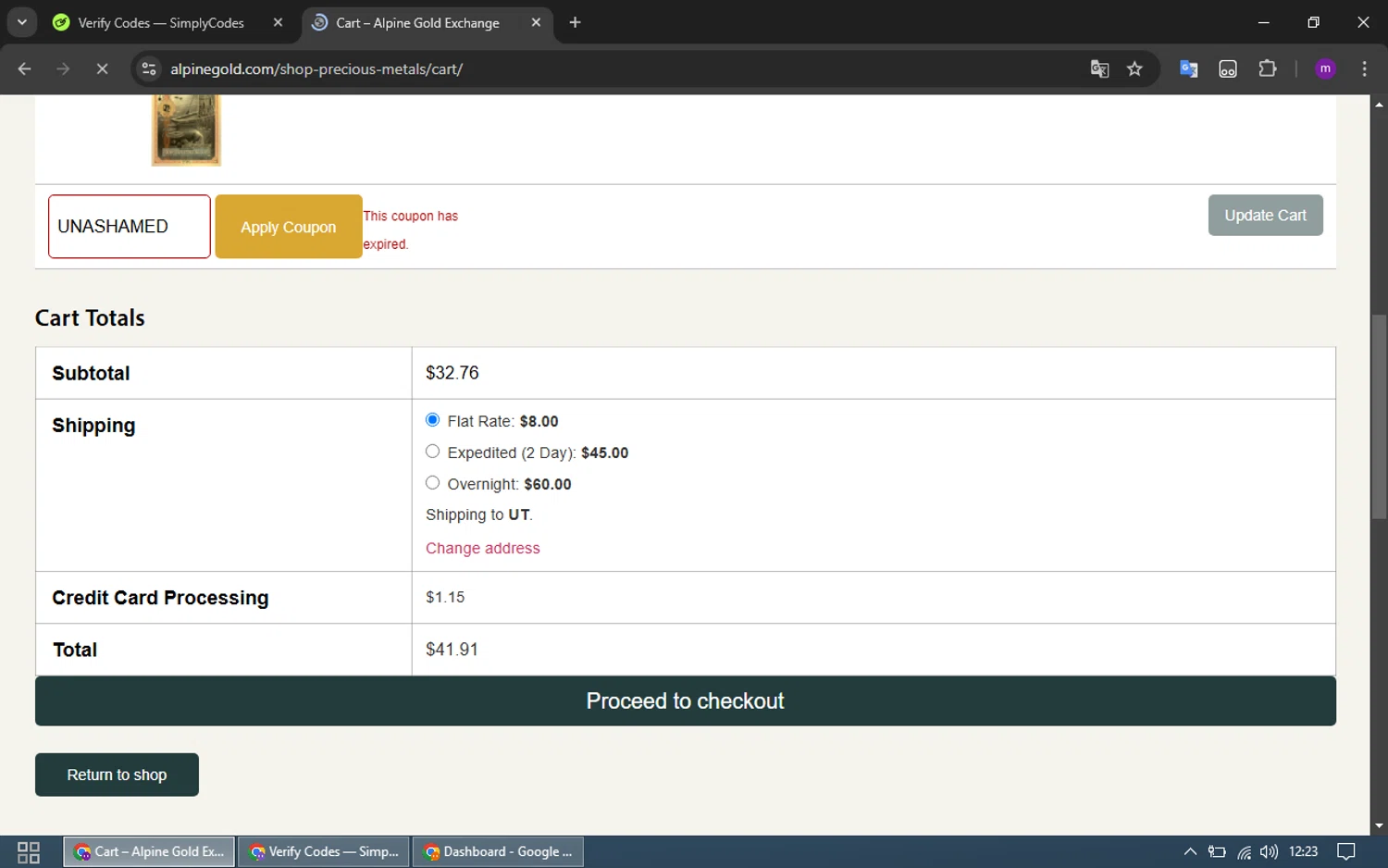Screen dimensions: 1388x868
Task: Close the Cart – Alpine Gold Exchange tab
Action: (536, 22)
